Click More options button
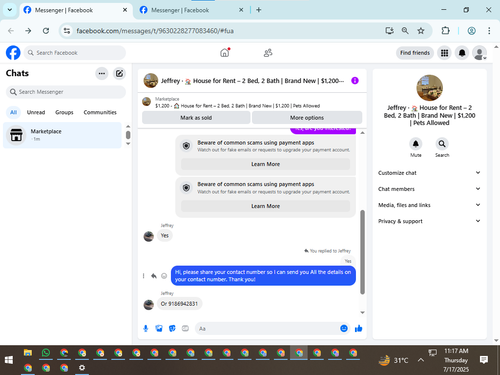500x375 pixels. point(307,118)
